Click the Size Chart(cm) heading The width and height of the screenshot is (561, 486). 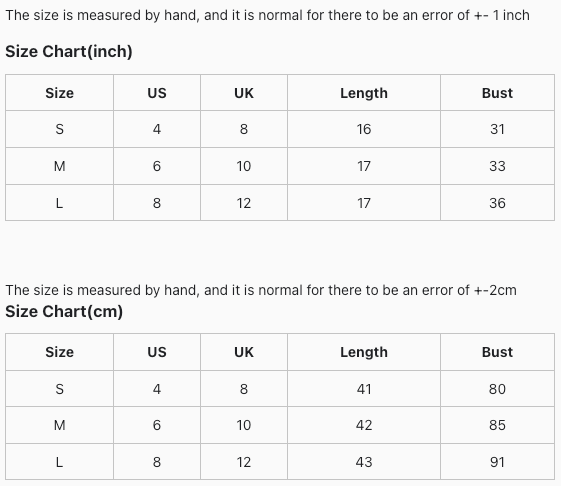(x=64, y=311)
